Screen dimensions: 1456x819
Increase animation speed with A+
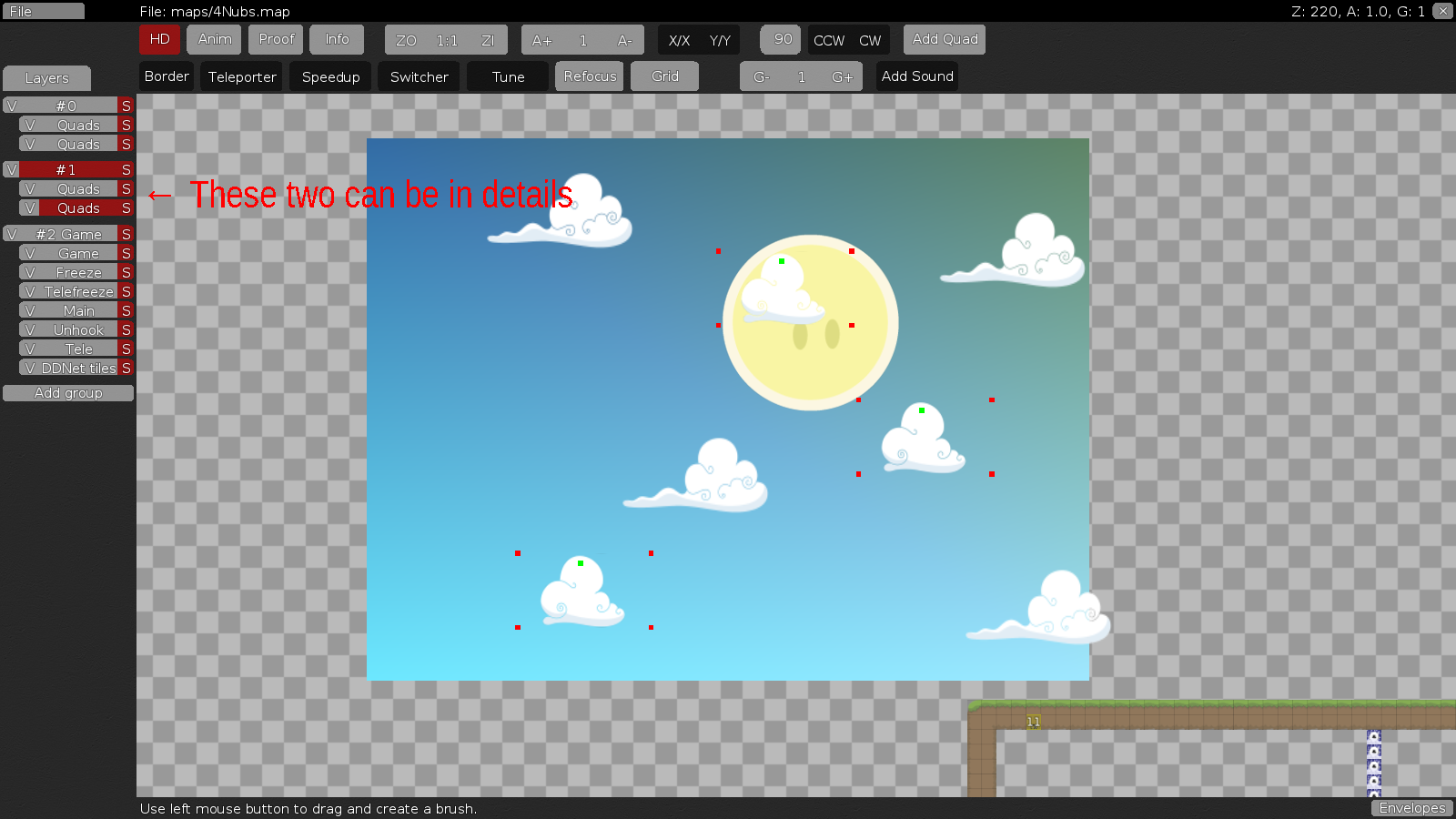[x=541, y=40]
